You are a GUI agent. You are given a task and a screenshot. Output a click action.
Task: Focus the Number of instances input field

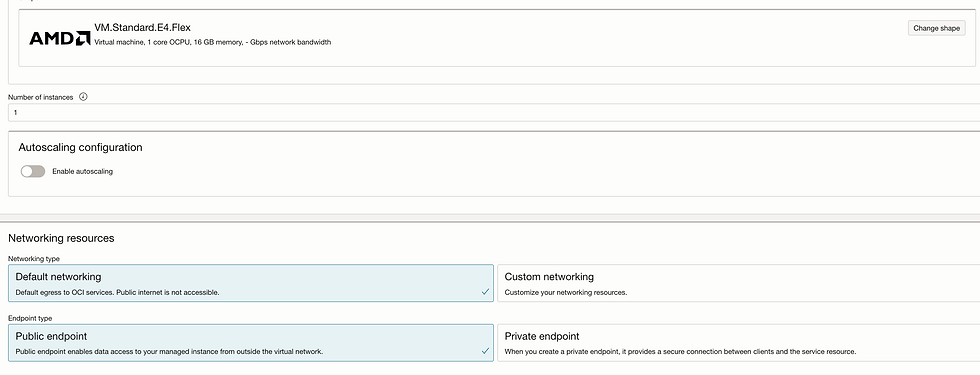[494, 112]
